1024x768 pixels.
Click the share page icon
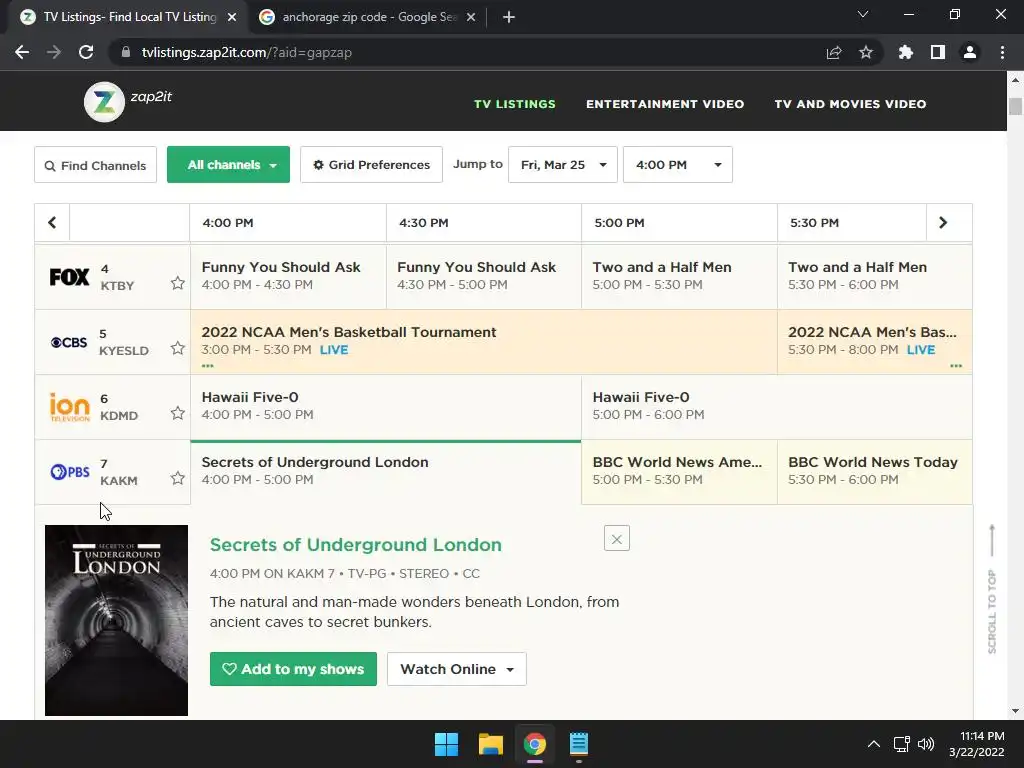pyautogui.click(x=834, y=52)
